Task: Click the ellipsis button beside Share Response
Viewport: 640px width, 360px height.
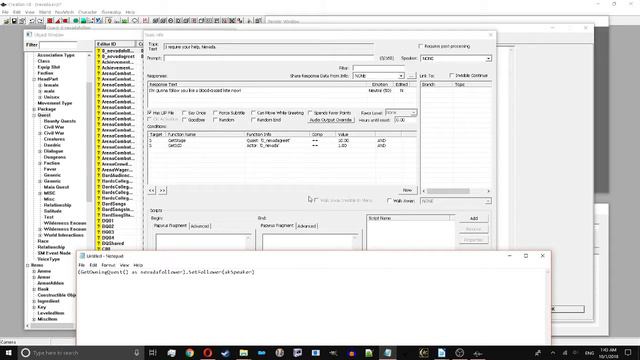Action: [411, 76]
